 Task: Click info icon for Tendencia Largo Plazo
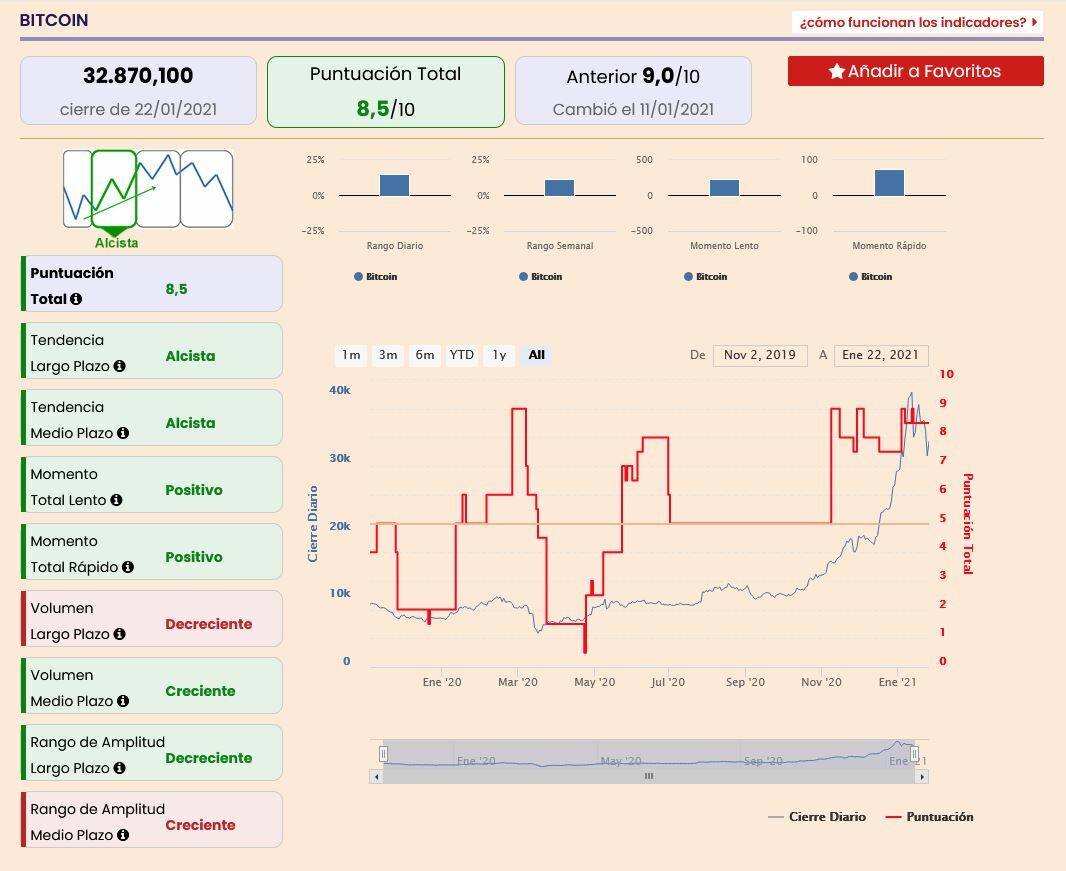(120, 366)
